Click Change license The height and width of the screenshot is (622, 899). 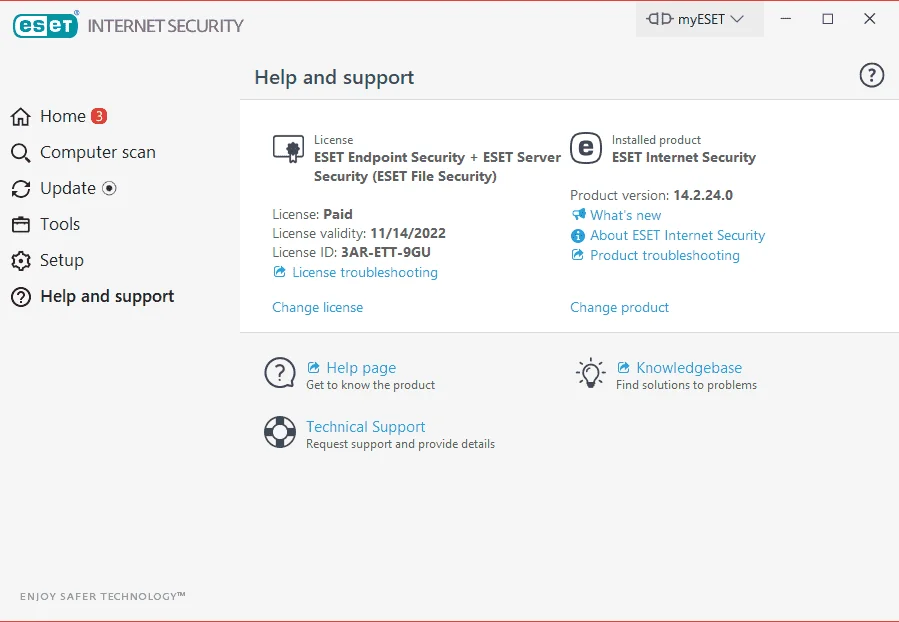[x=318, y=307]
